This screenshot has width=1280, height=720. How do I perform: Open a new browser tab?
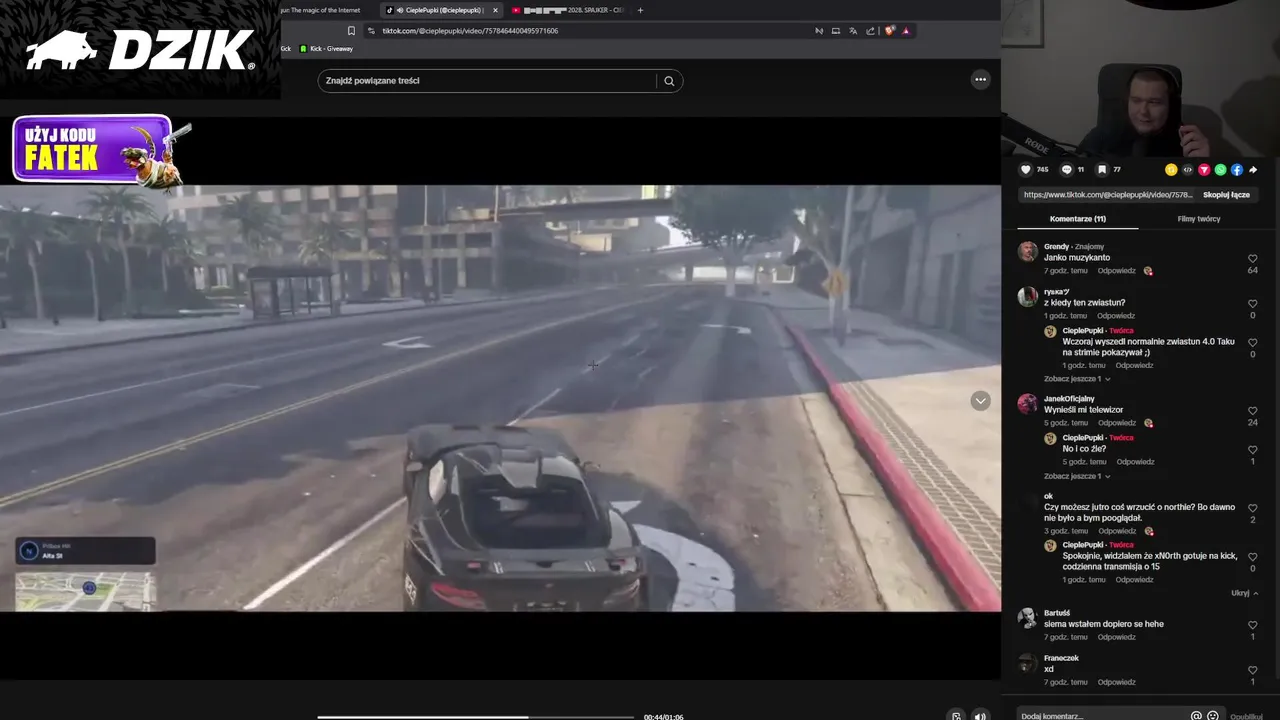[640, 10]
